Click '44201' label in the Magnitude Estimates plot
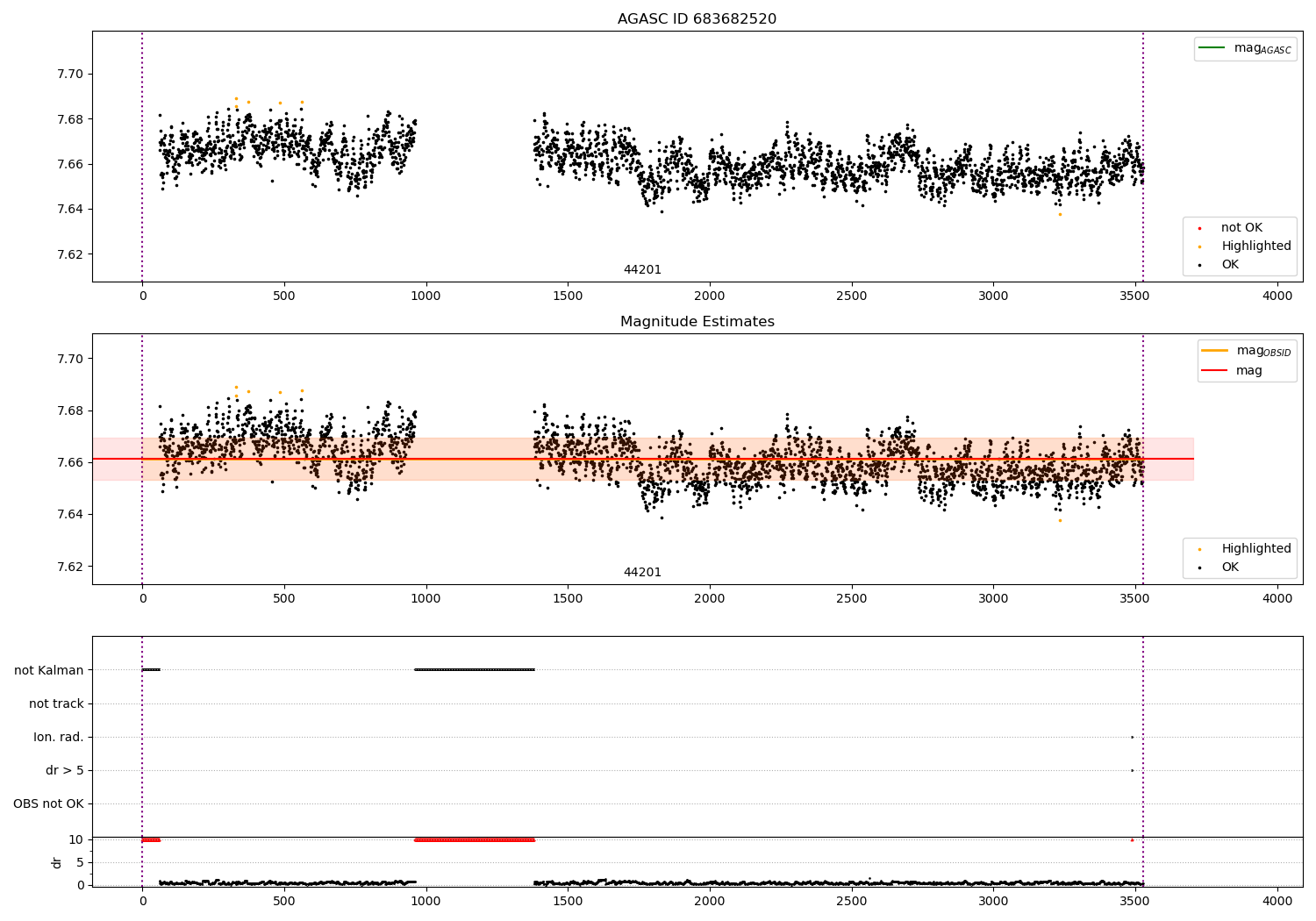The height and width of the screenshot is (921, 1316). pyautogui.click(x=642, y=573)
